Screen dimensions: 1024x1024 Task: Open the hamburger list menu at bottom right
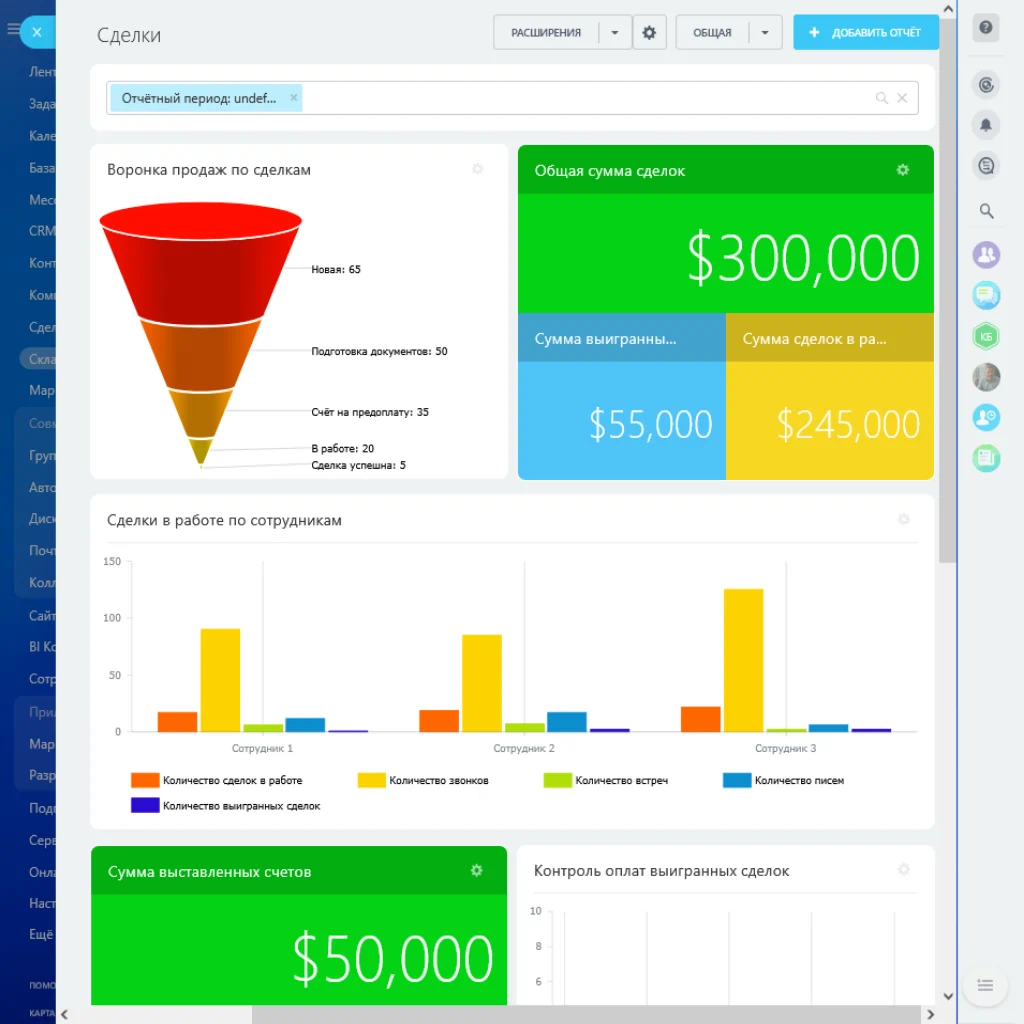(x=985, y=986)
